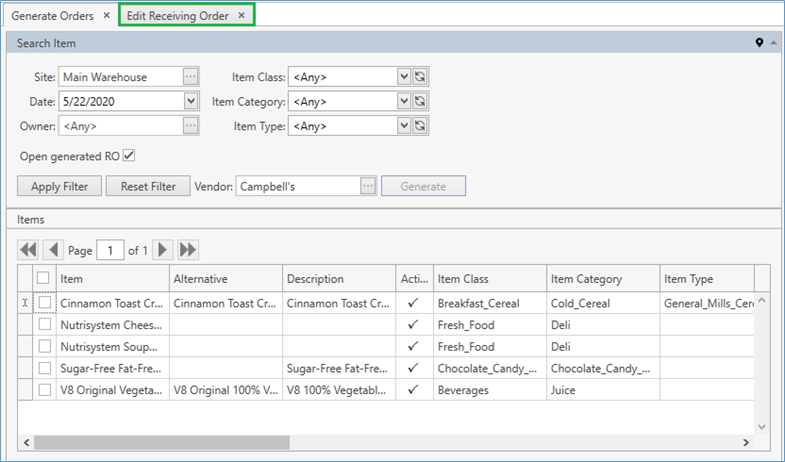The width and height of the screenshot is (785, 462).
Task: Click the pin icon in Search Item header
Action: (x=759, y=43)
